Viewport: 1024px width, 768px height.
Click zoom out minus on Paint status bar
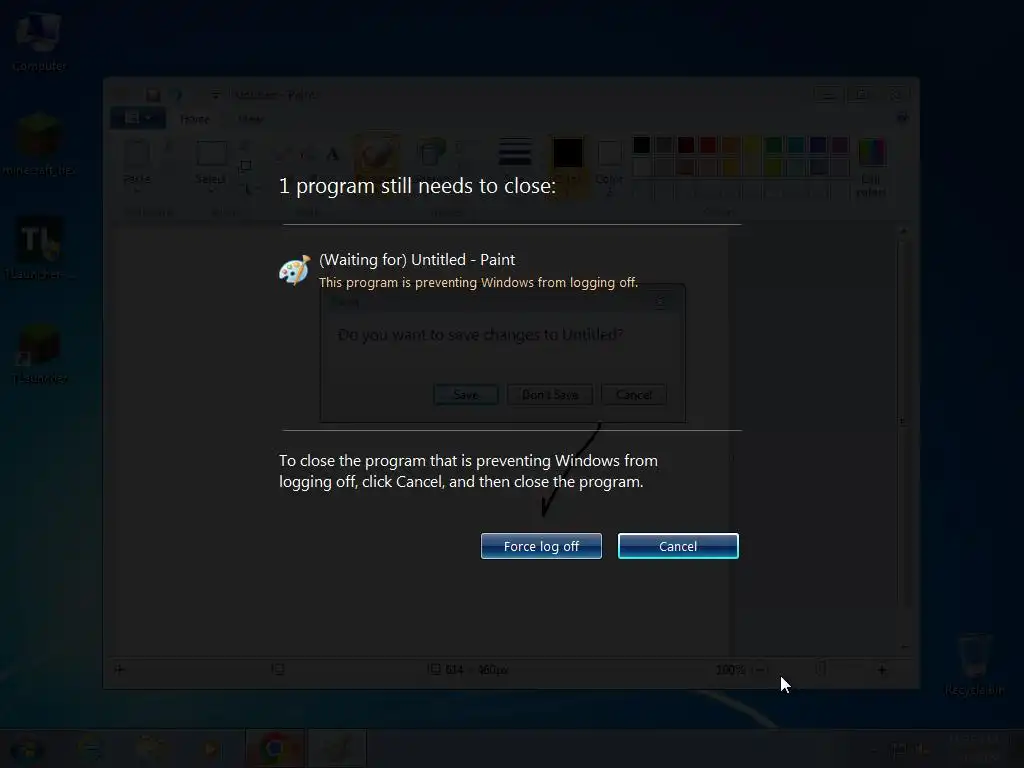[761, 670]
